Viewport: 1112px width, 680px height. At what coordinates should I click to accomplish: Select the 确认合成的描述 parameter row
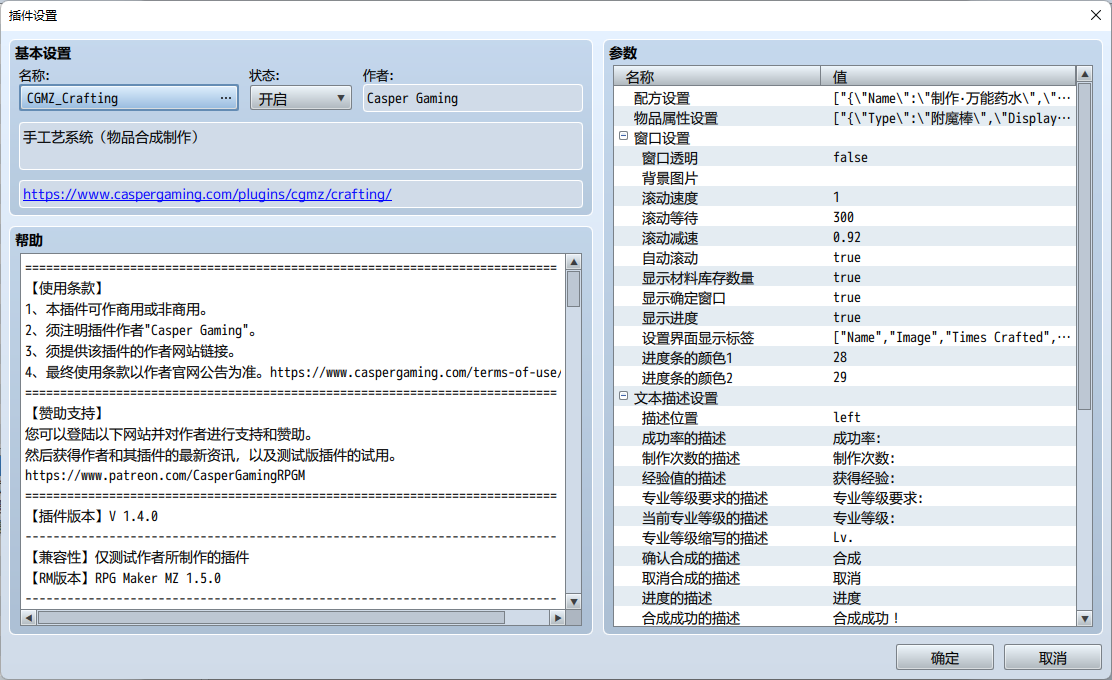(x=845, y=558)
